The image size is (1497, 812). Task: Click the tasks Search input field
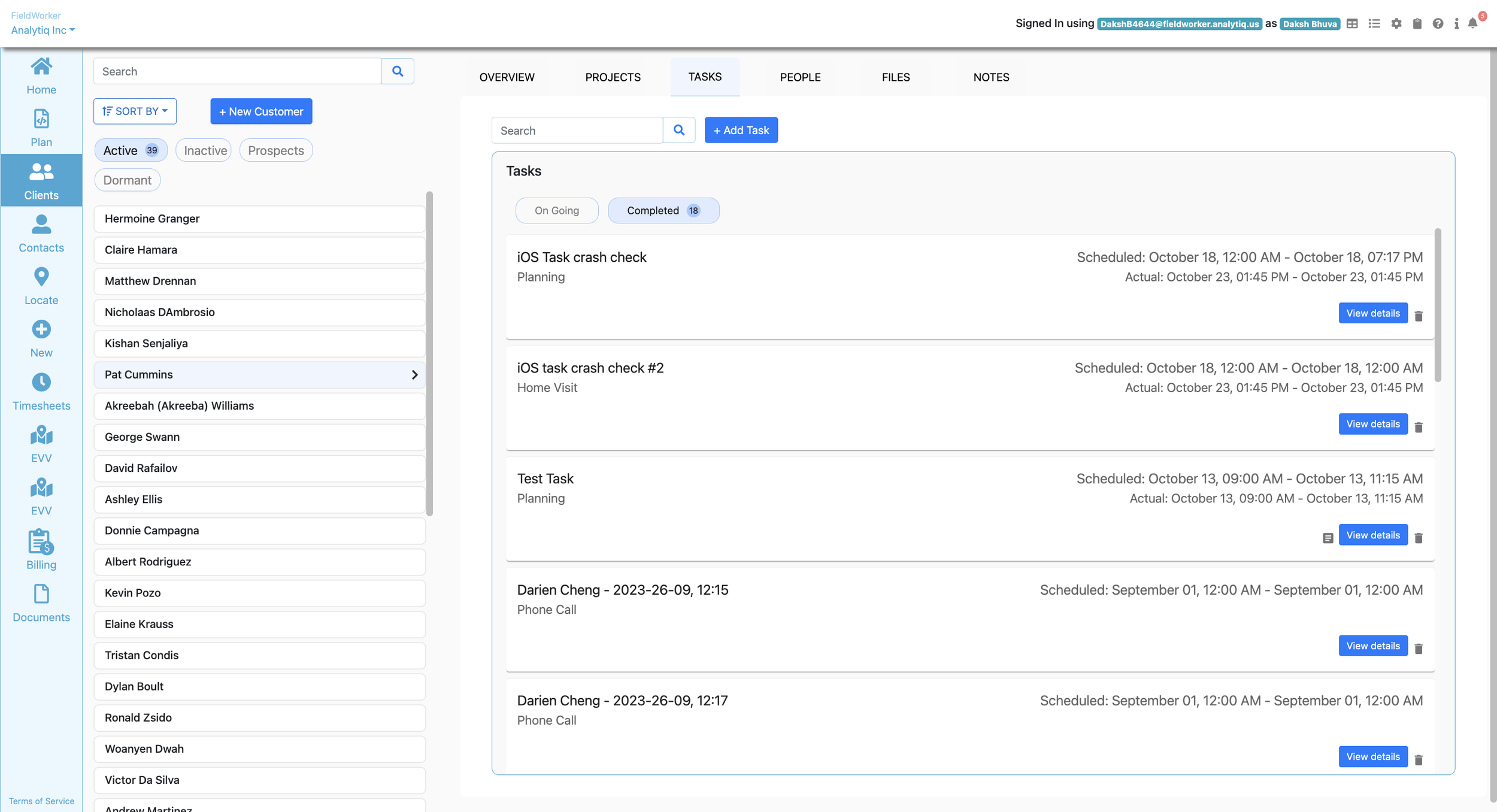point(577,131)
